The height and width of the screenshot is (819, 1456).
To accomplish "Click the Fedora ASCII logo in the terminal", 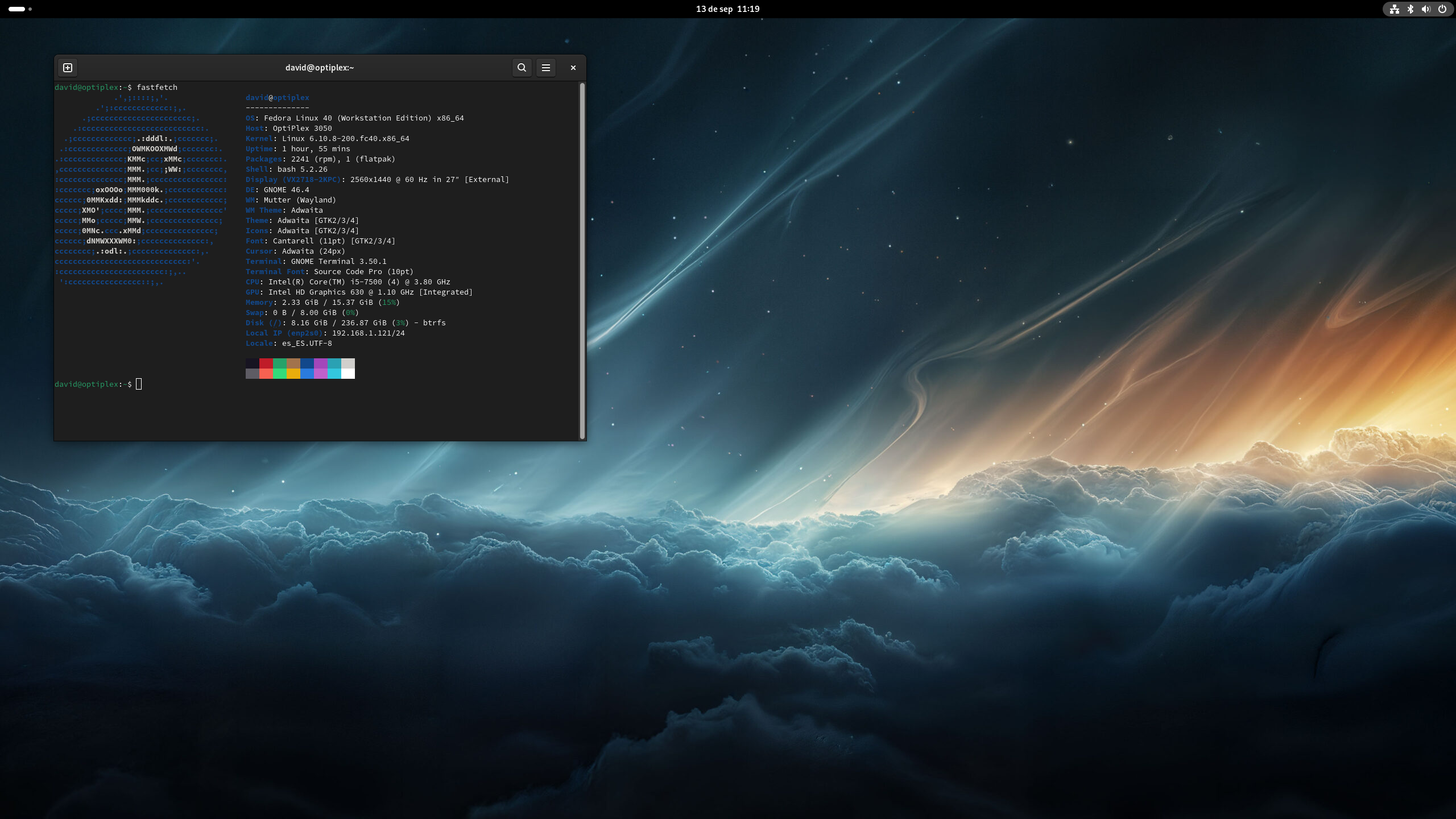I will tap(141, 190).
